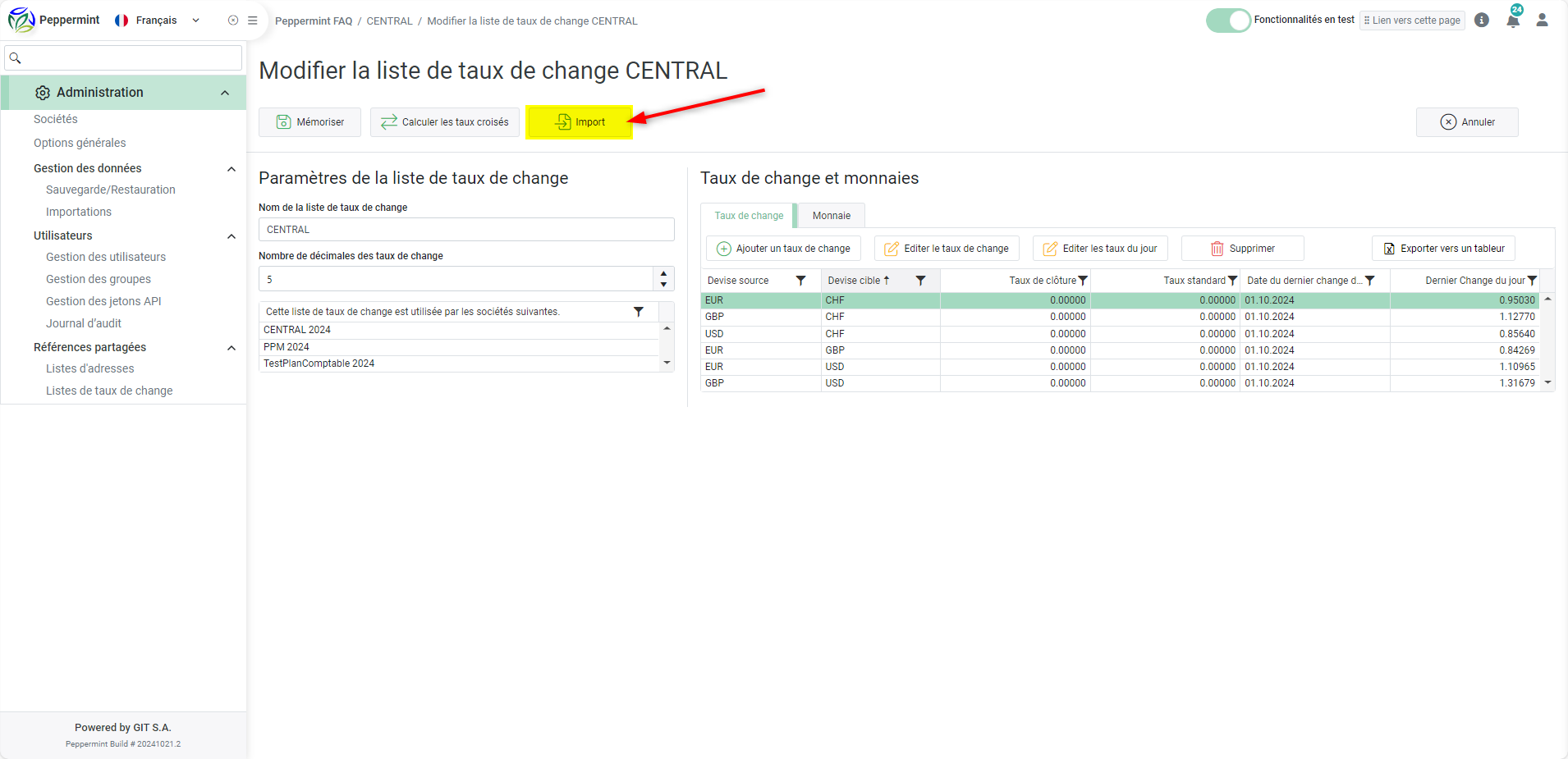Open Importations in the sidebar
Image resolution: width=1568 pixels, height=759 pixels.
(x=79, y=212)
